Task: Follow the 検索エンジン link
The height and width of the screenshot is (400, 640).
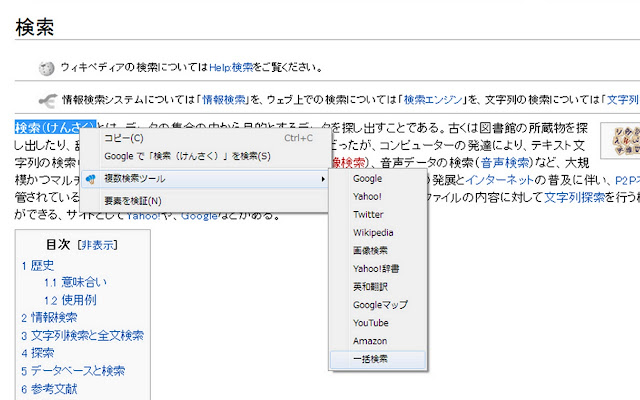Action: click(x=433, y=100)
